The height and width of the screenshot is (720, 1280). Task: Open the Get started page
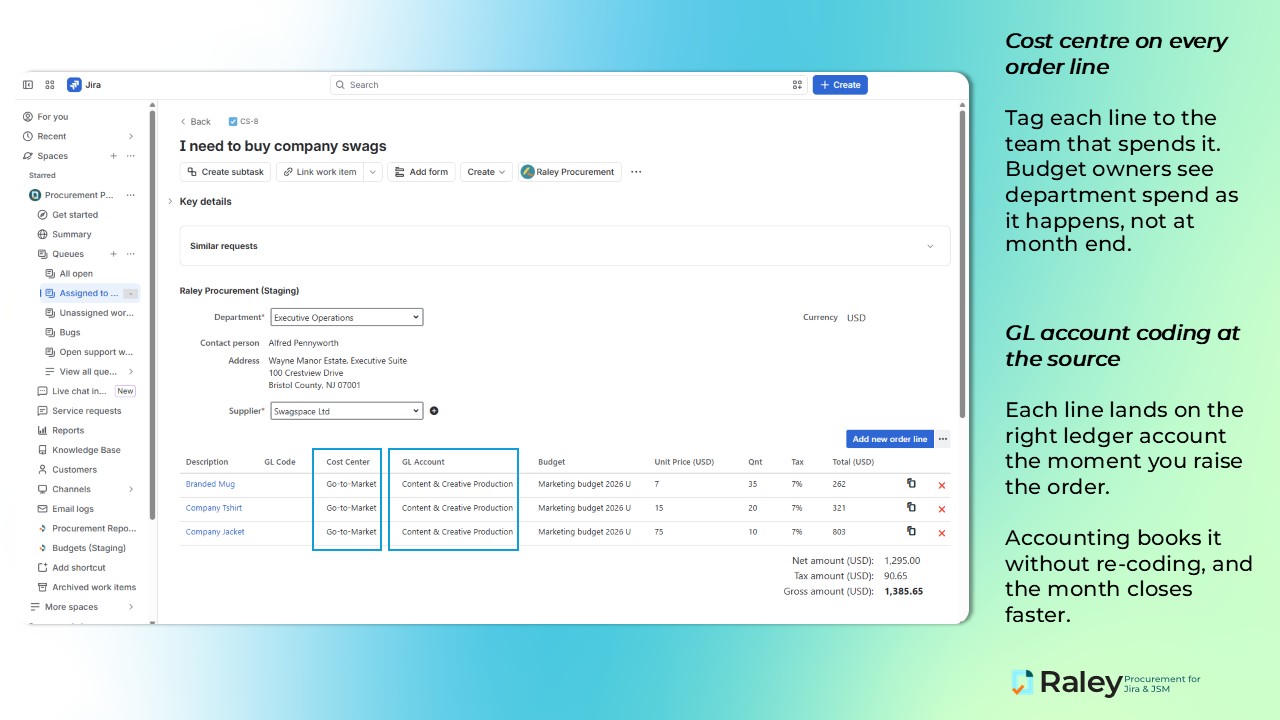(x=75, y=215)
